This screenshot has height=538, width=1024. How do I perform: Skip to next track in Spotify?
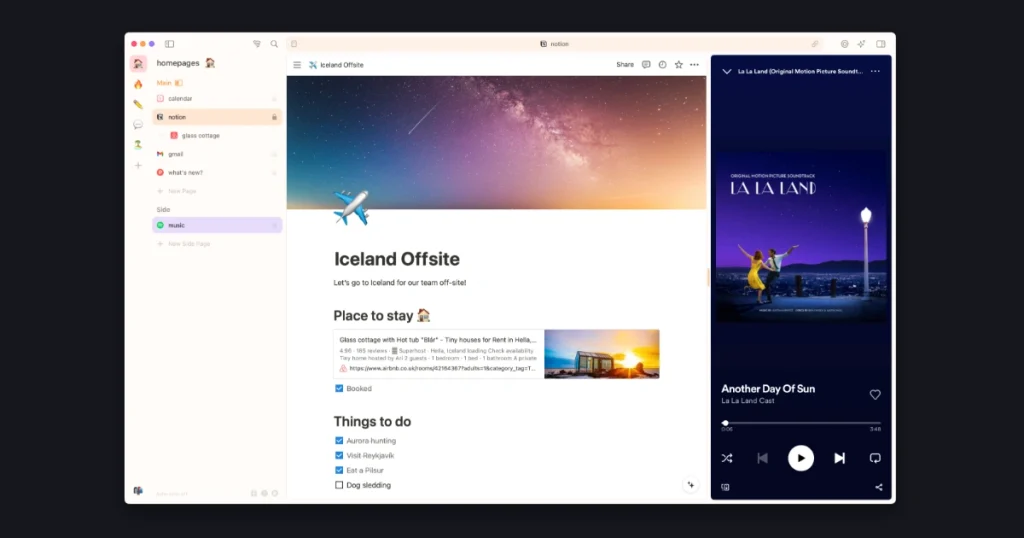coord(839,458)
